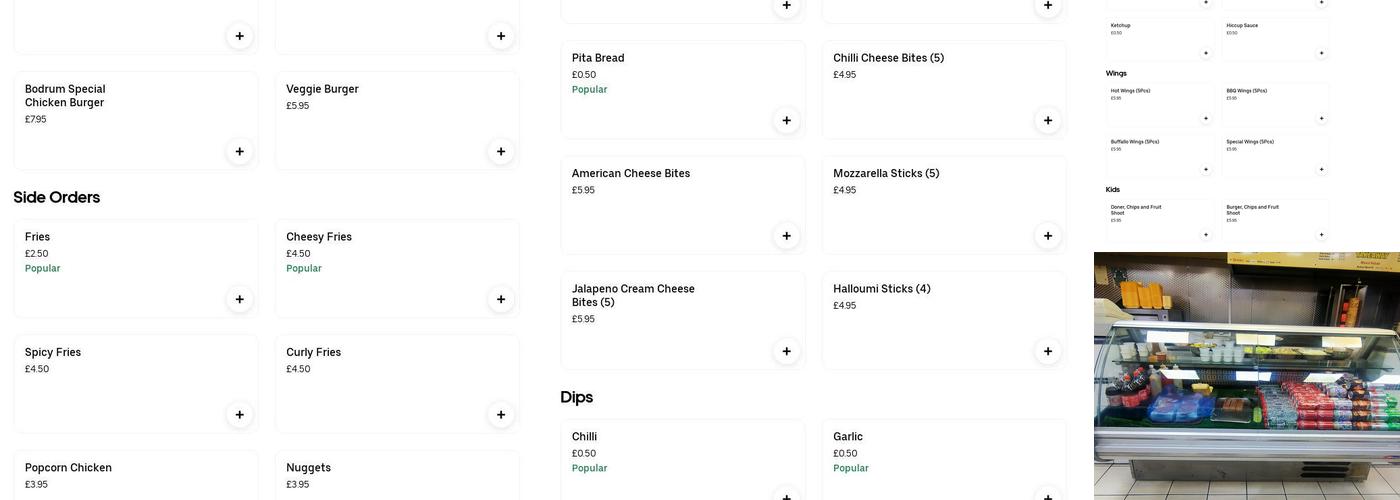Add Hot Wings (5Pcs) in small menu
This screenshot has width=1400, height=500.
1205,119
